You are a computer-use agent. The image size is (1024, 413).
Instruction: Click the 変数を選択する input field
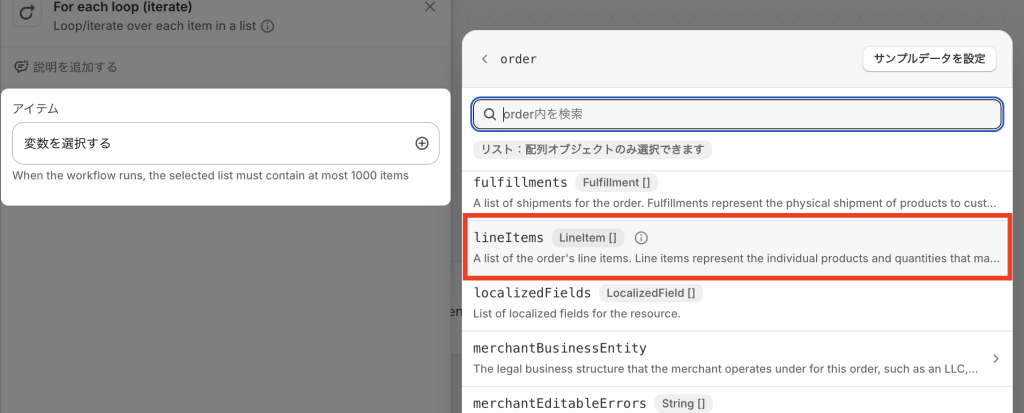(210, 143)
